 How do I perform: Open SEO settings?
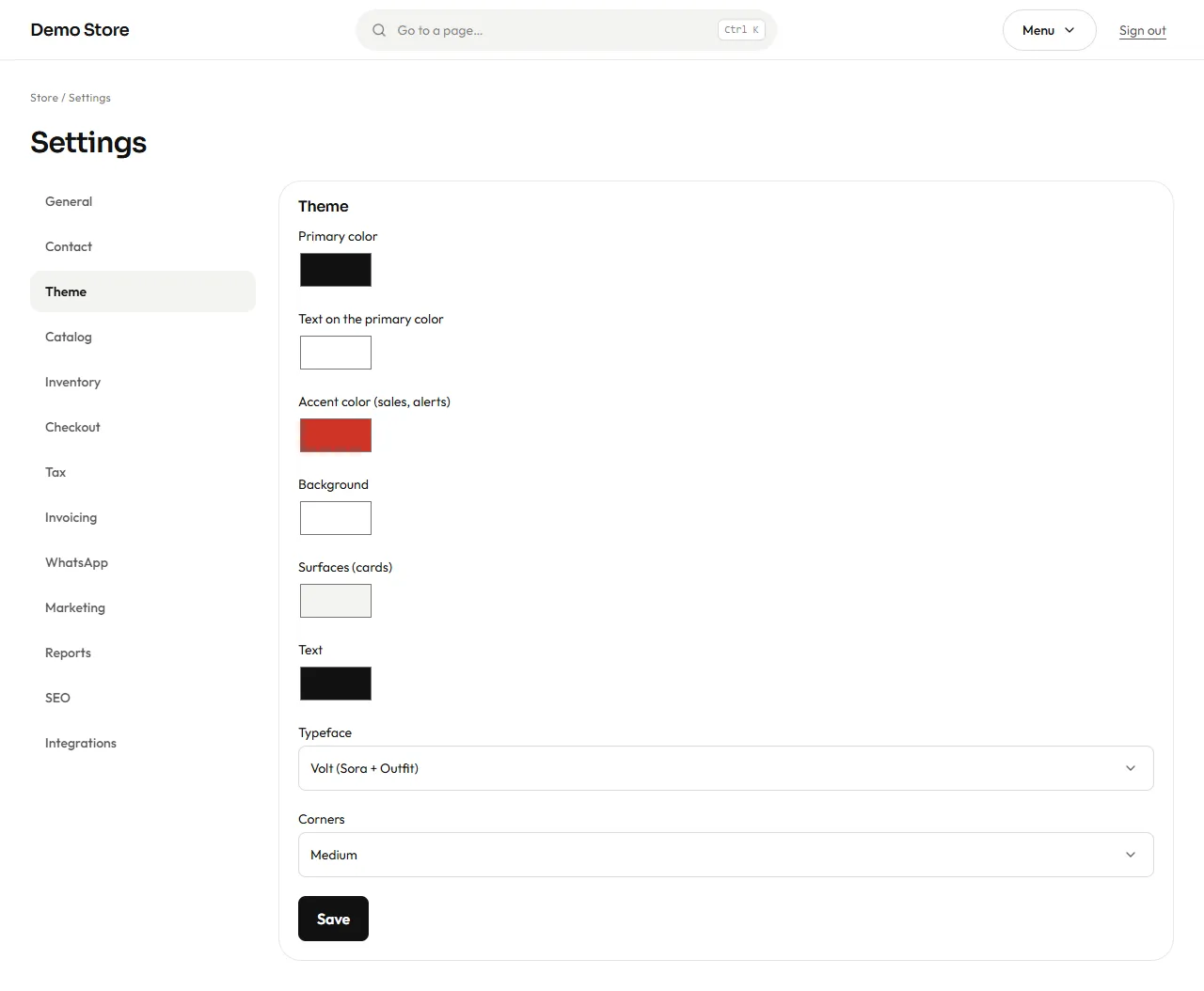tap(143, 698)
